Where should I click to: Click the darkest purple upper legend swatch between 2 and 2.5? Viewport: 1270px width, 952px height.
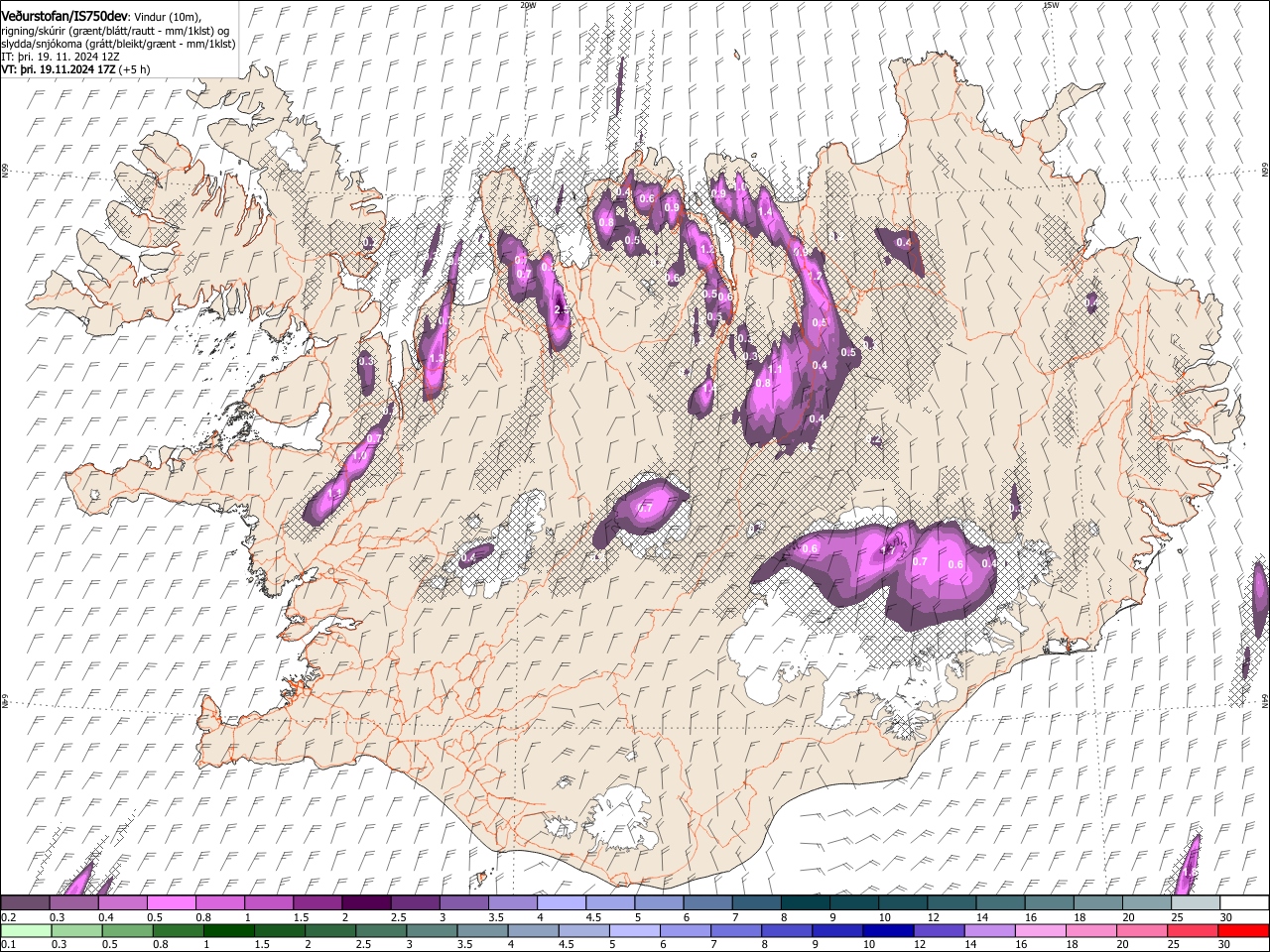pos(366,902)
